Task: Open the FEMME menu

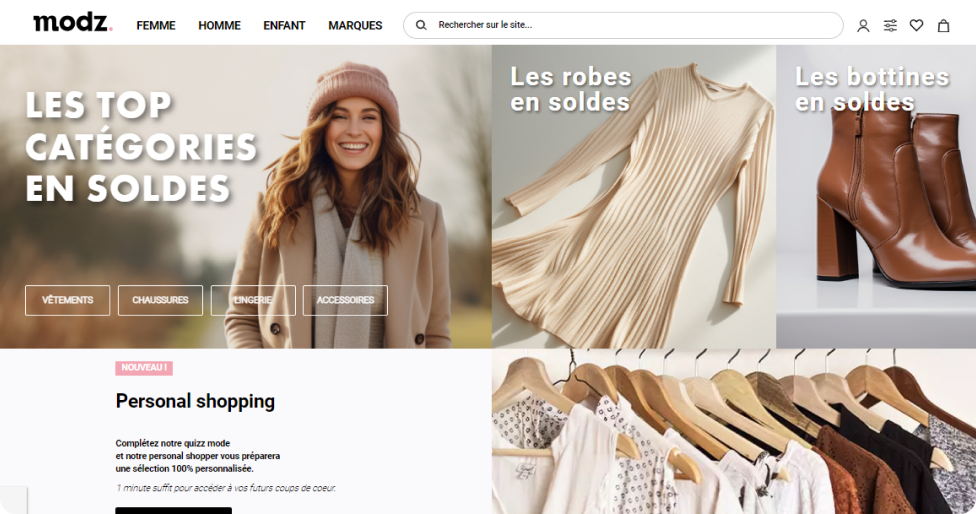Action: (x=156, y=26)
